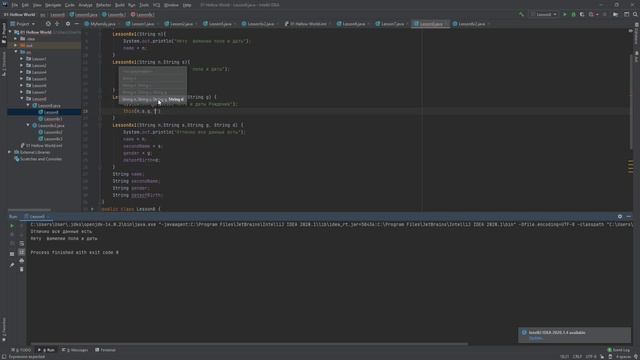Toggle the read-only lock icon in the status bar
The width and height of the screenshot is (640, 360).
pos(602,357)
